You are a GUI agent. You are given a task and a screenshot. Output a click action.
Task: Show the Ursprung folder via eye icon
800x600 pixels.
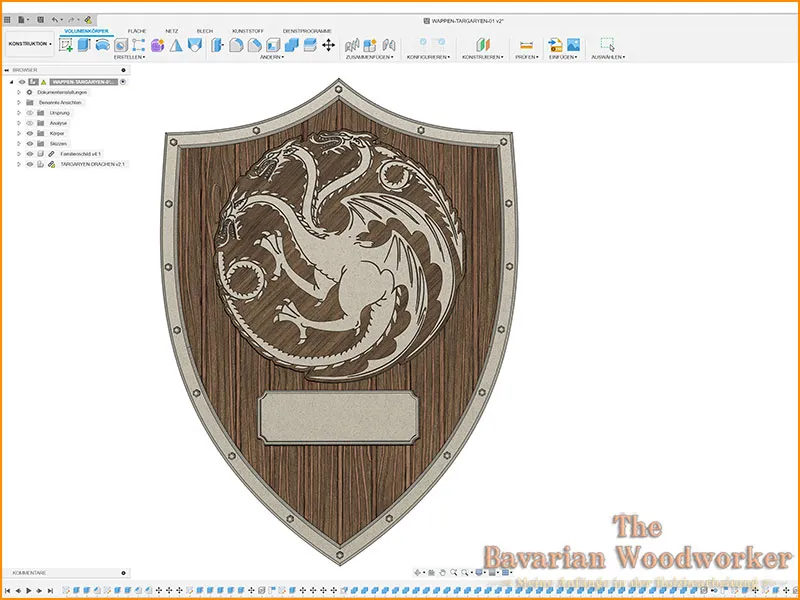pos(30,113)
